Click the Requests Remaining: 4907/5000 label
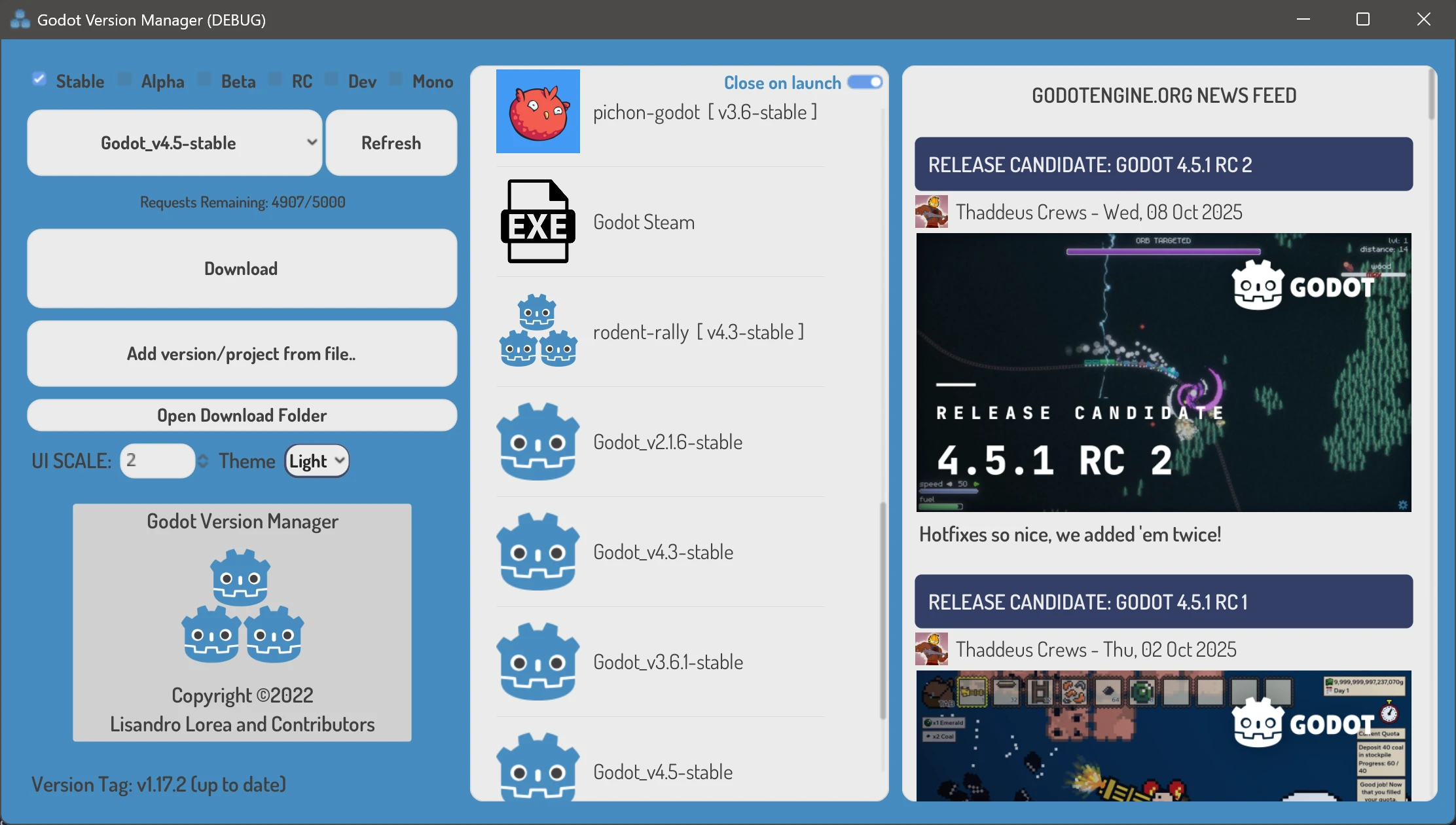 coord(242,202)
